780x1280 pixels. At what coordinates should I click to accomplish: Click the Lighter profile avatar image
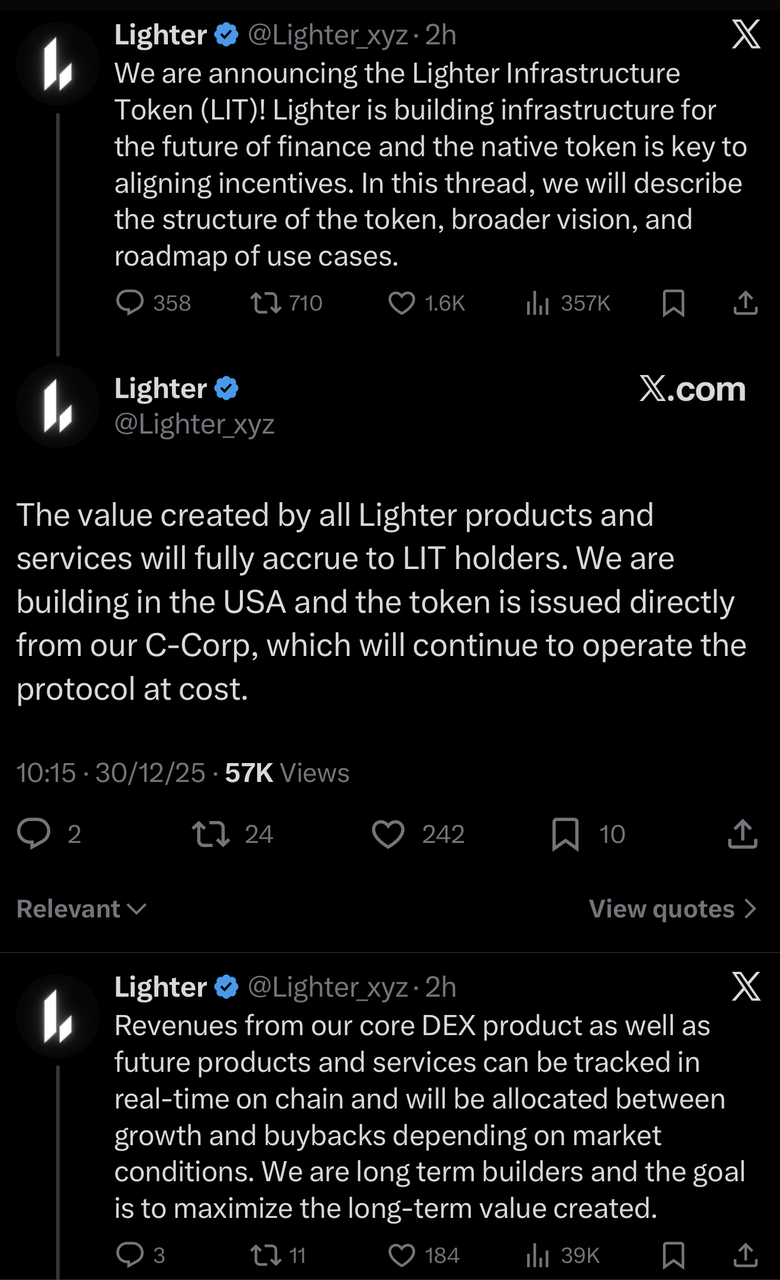click(x=57, y=406)
